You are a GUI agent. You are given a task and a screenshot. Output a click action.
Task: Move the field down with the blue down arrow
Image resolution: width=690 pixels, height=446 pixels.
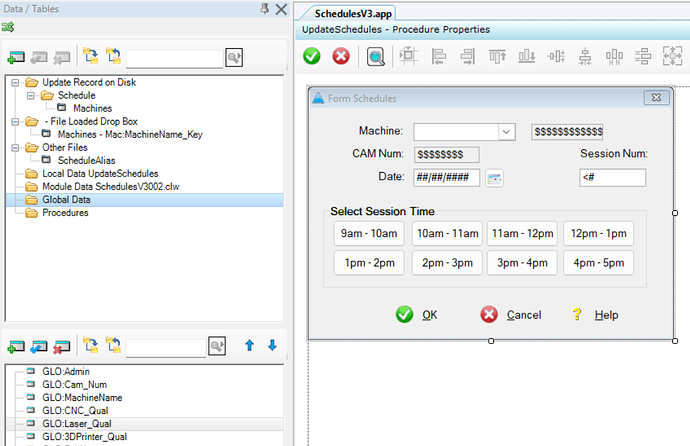tap(272, 345)
